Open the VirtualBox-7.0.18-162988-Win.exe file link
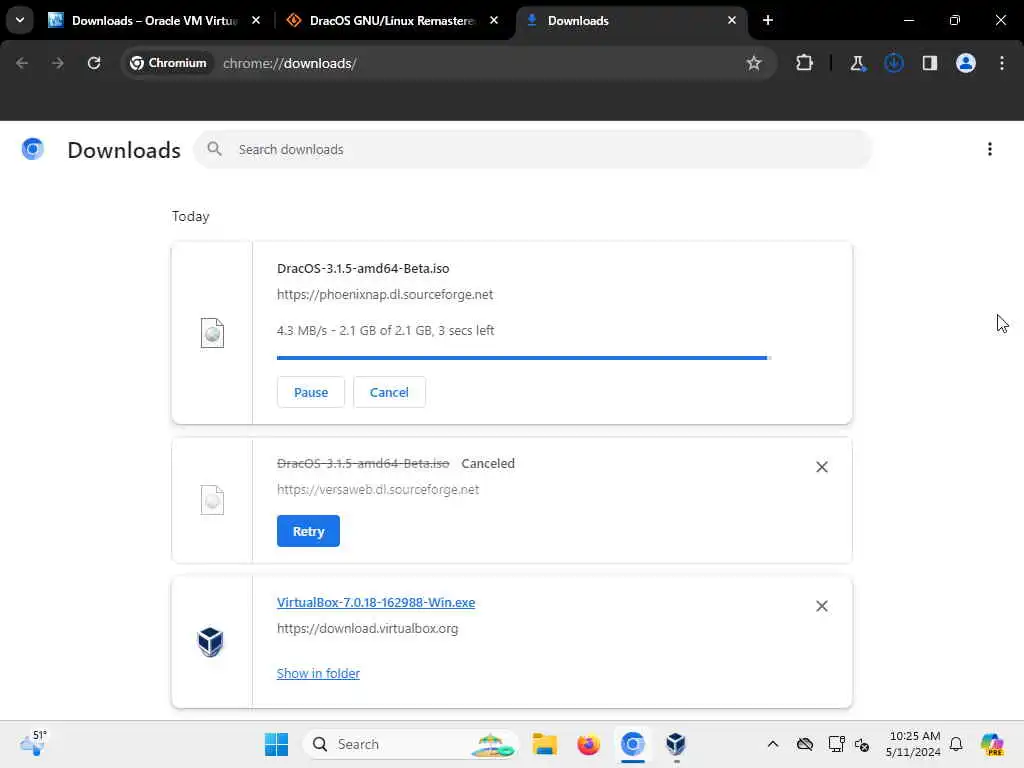 click(x=376, y=603)
